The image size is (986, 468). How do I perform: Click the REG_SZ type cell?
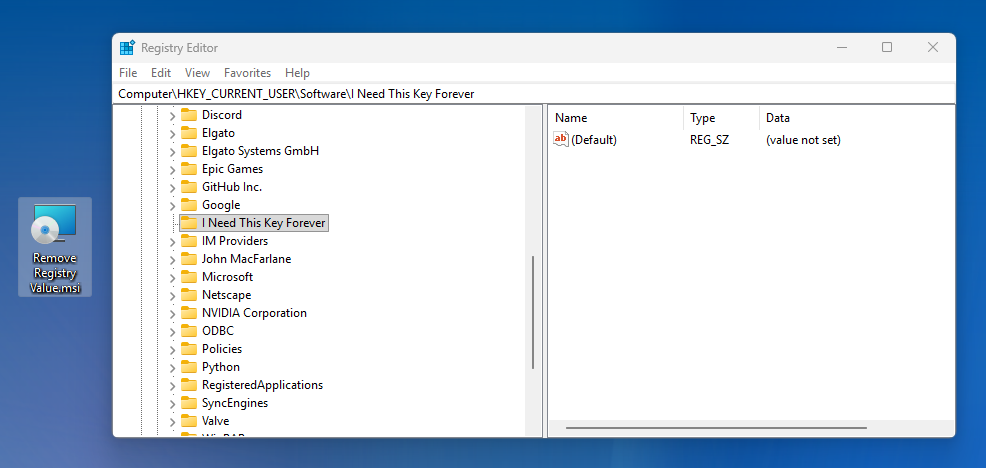711,140
